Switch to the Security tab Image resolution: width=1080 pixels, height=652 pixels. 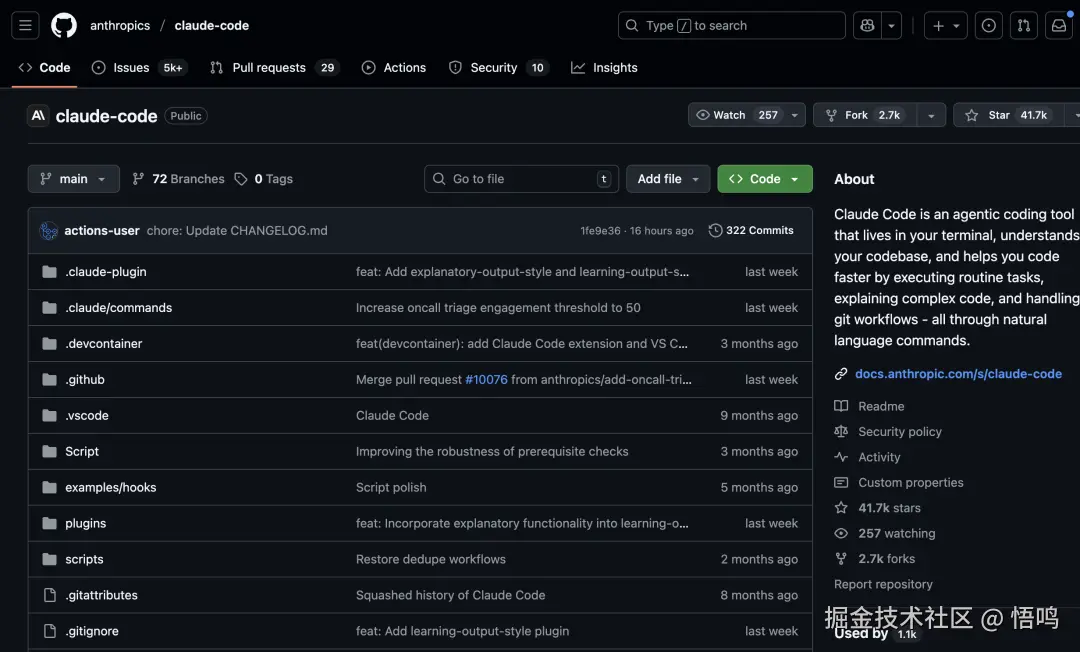498,67
